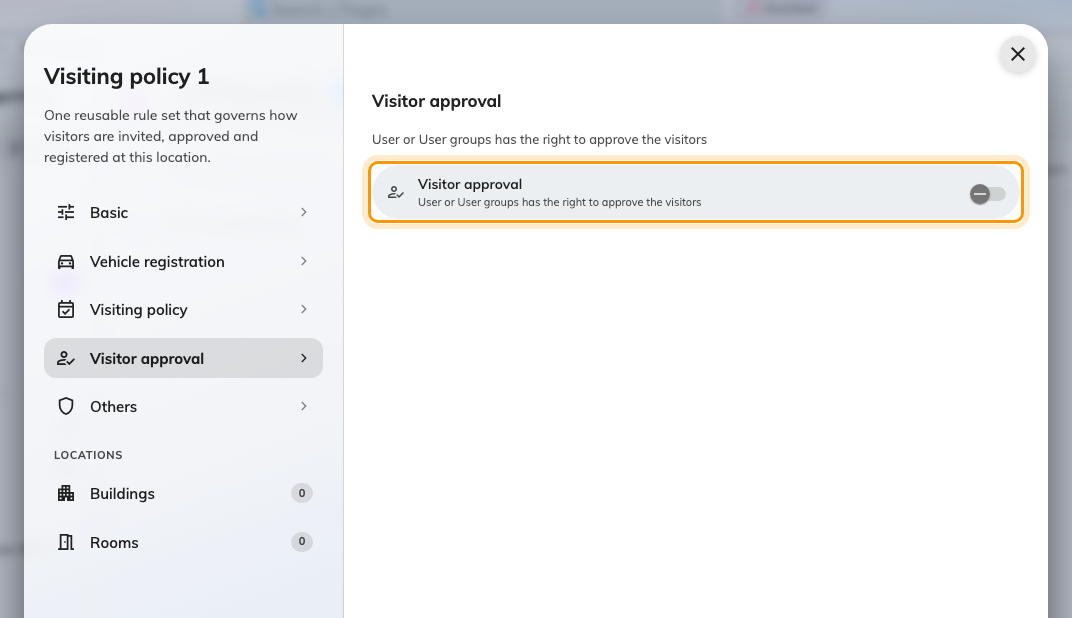Click the Buildings icon under Locations

coord(66,494)
